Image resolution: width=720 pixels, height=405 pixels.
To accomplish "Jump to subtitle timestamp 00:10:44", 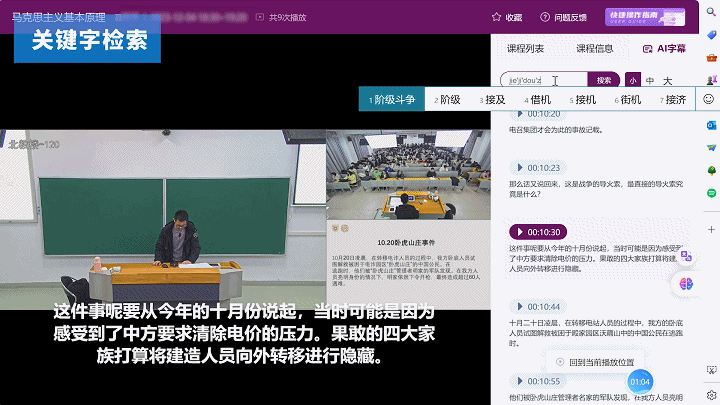I will [538, 306].
